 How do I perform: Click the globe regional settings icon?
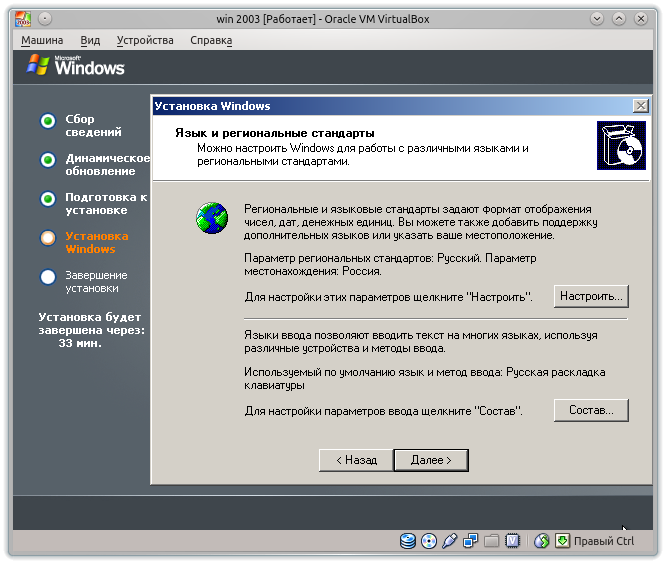[212, 218]
